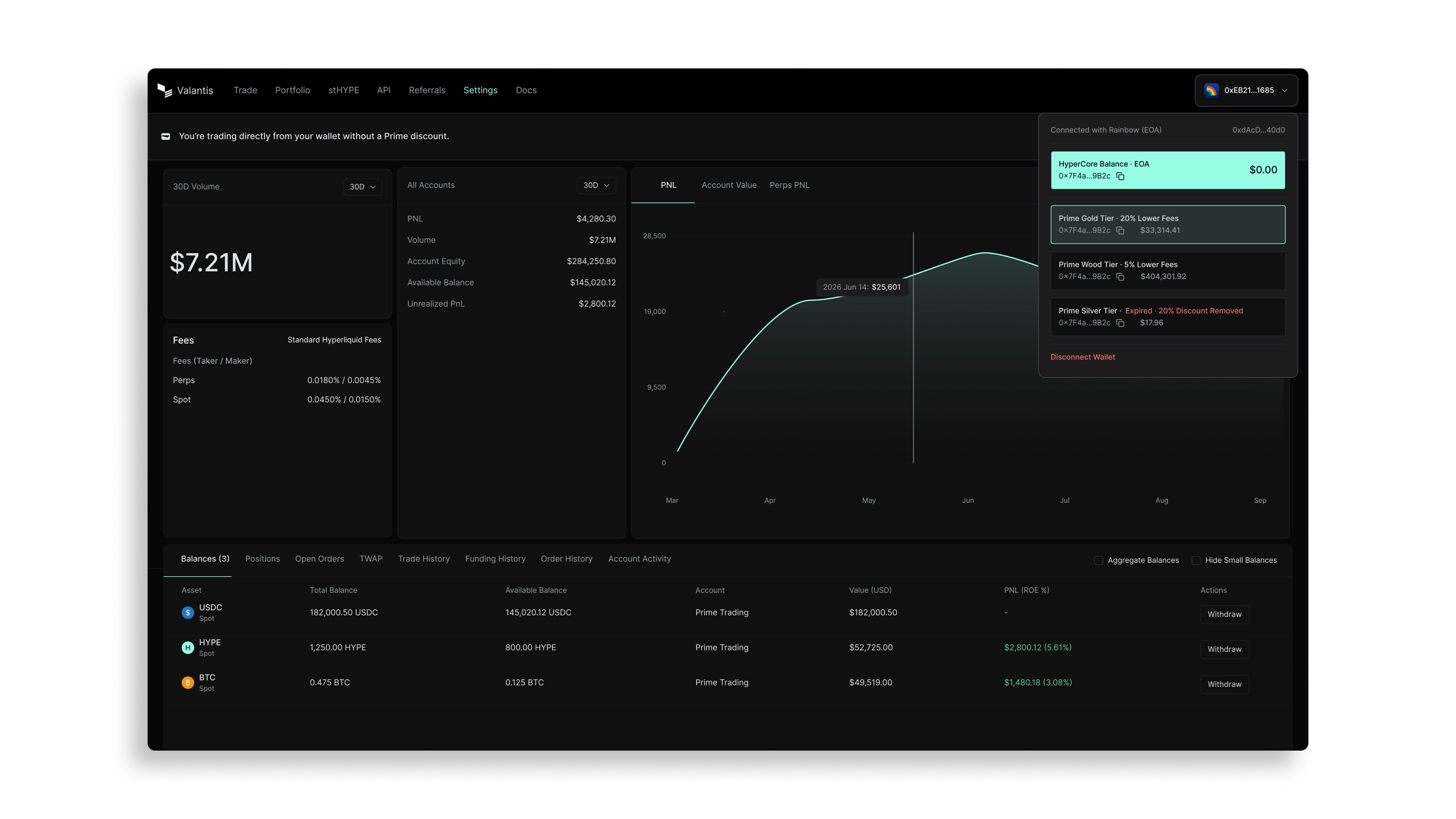Open the Settings nav item

pyautogui.click(x=481, y=90)
